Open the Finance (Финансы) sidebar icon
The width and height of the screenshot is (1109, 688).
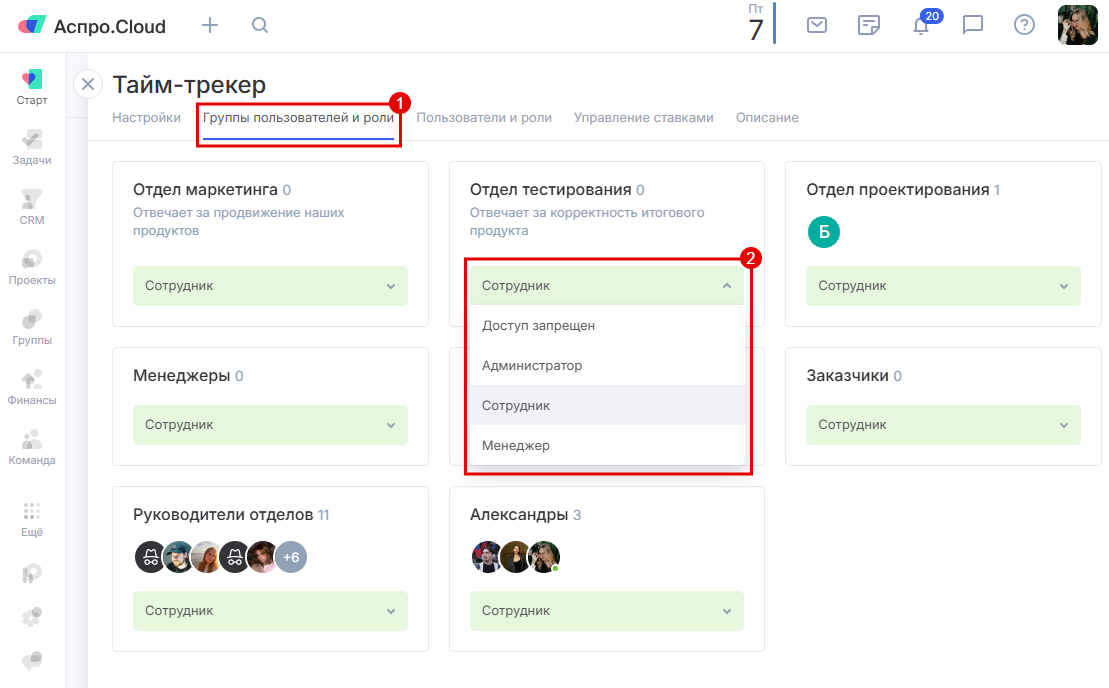(32, 386)
